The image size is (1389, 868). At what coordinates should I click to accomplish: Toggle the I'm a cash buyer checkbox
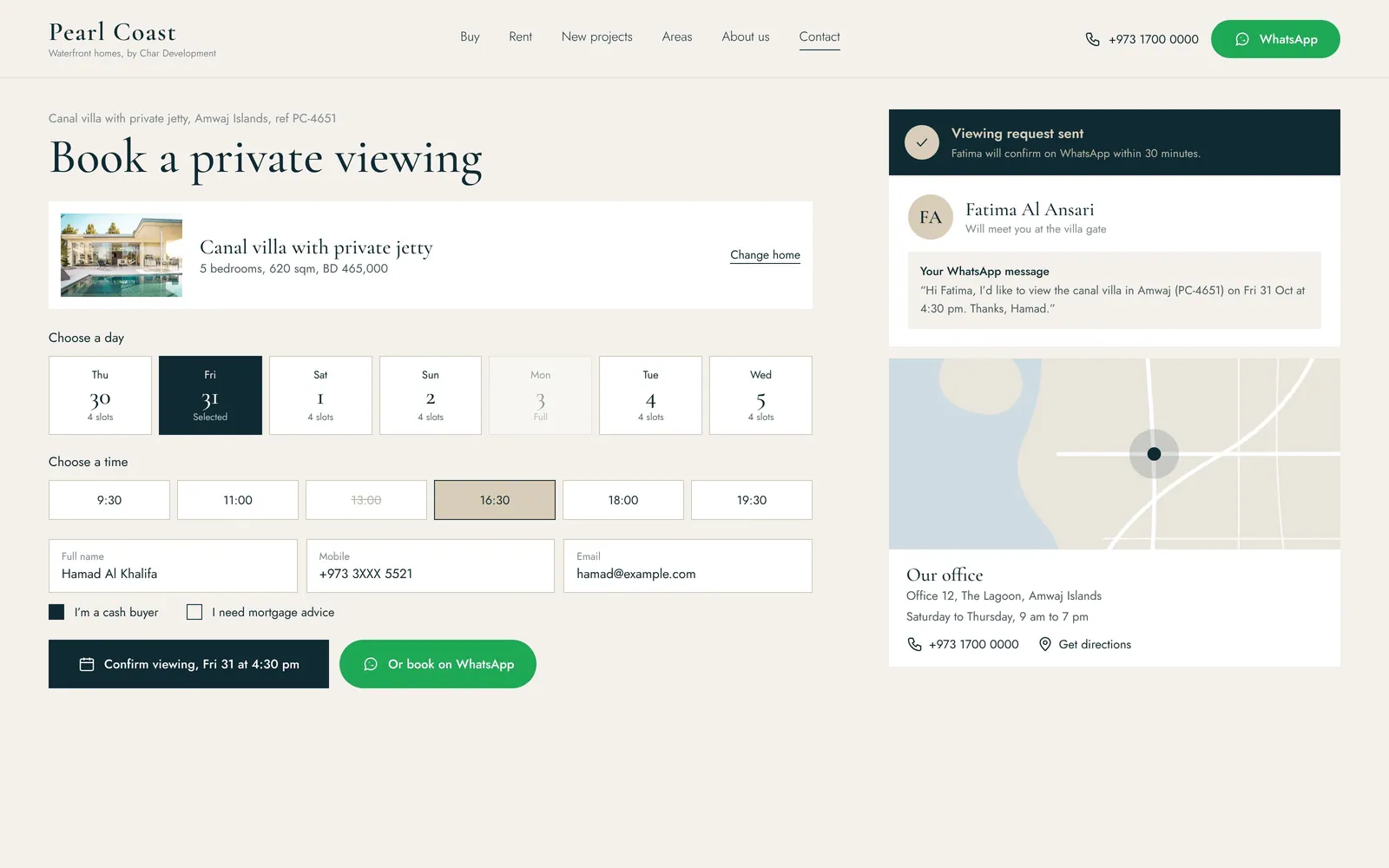(56, 612)
